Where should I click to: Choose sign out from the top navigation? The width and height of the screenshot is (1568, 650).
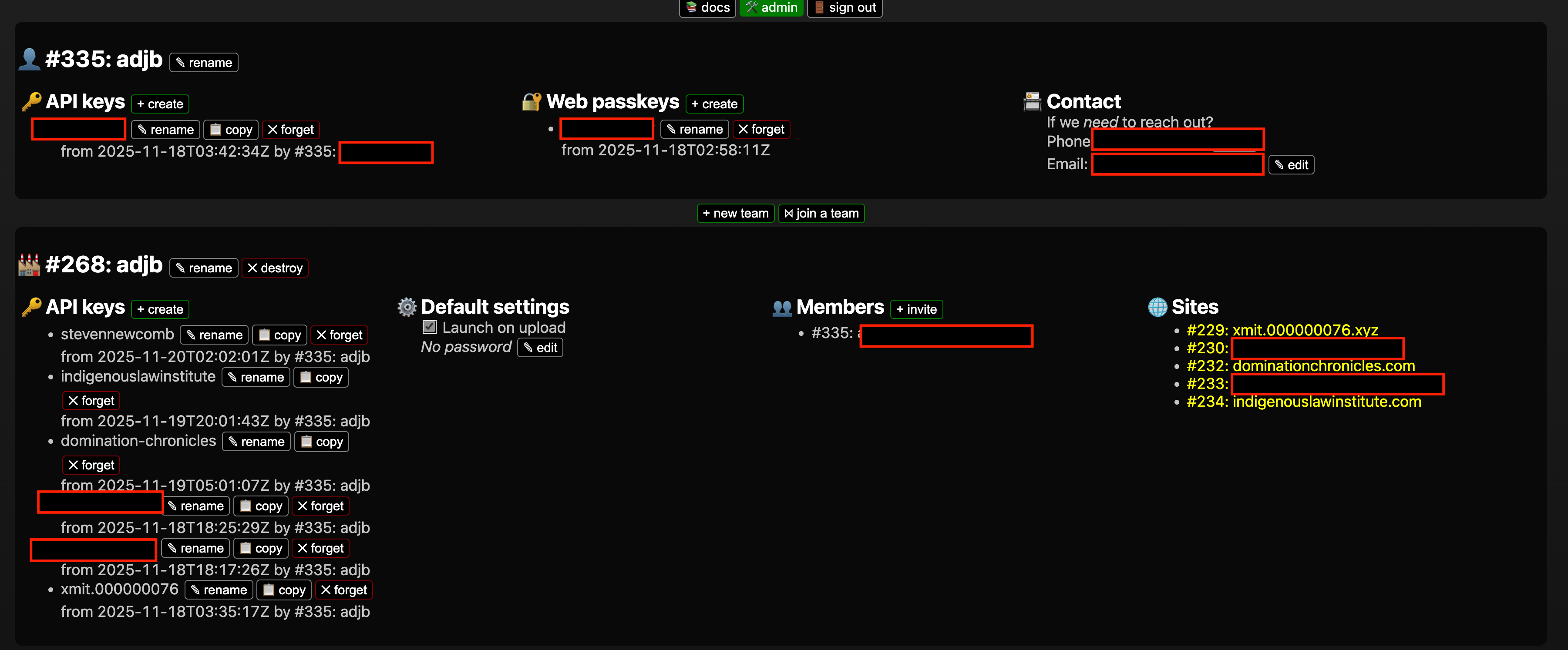tap(844, 8)
